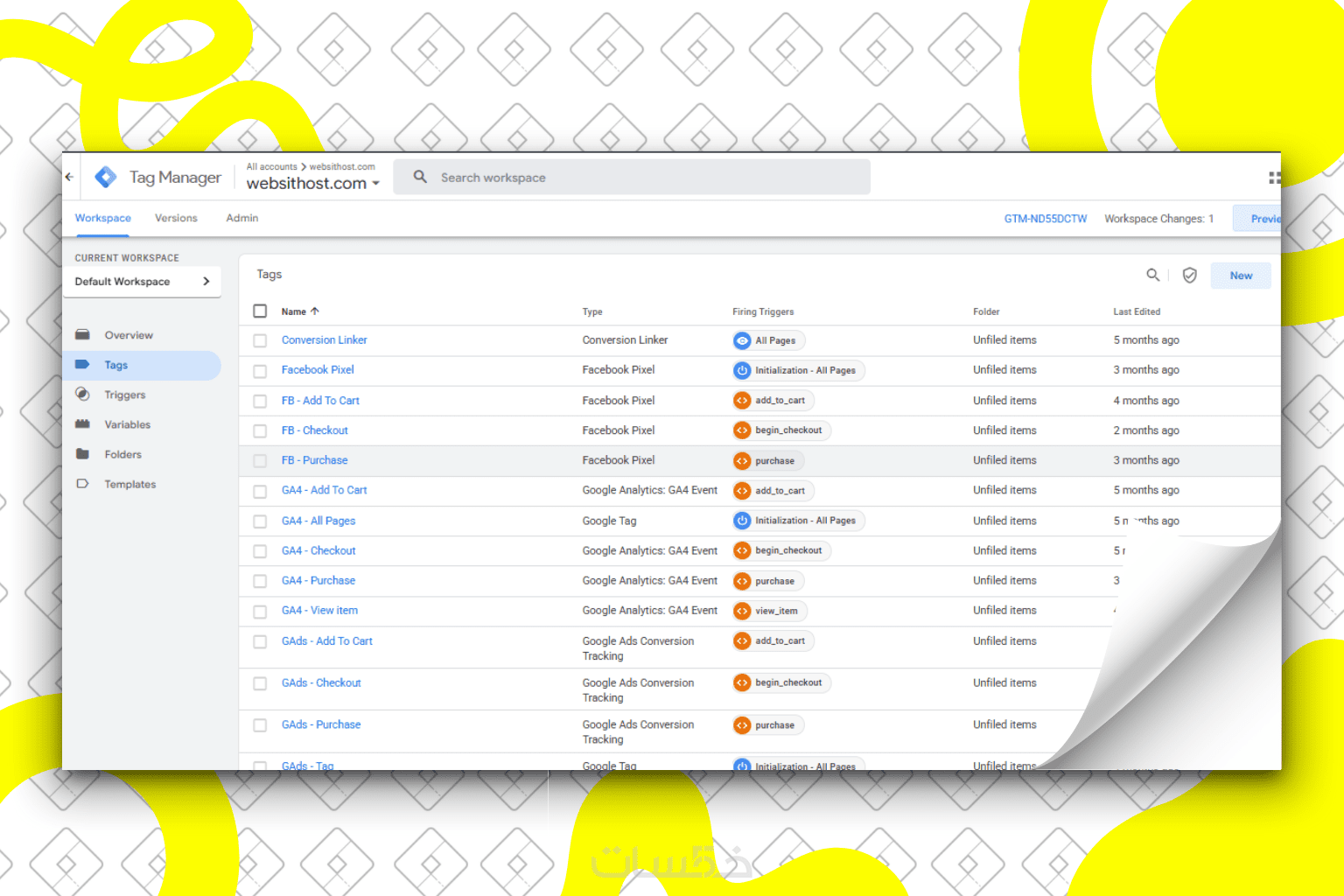Go to the Admin tab
This screenshot has width=1344, height=896.
tap(242, 218)
